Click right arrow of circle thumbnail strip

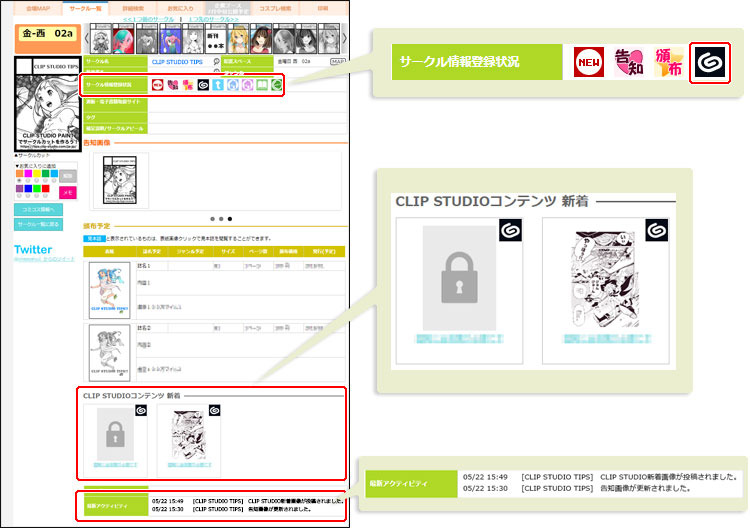click(x=344, y=38)
